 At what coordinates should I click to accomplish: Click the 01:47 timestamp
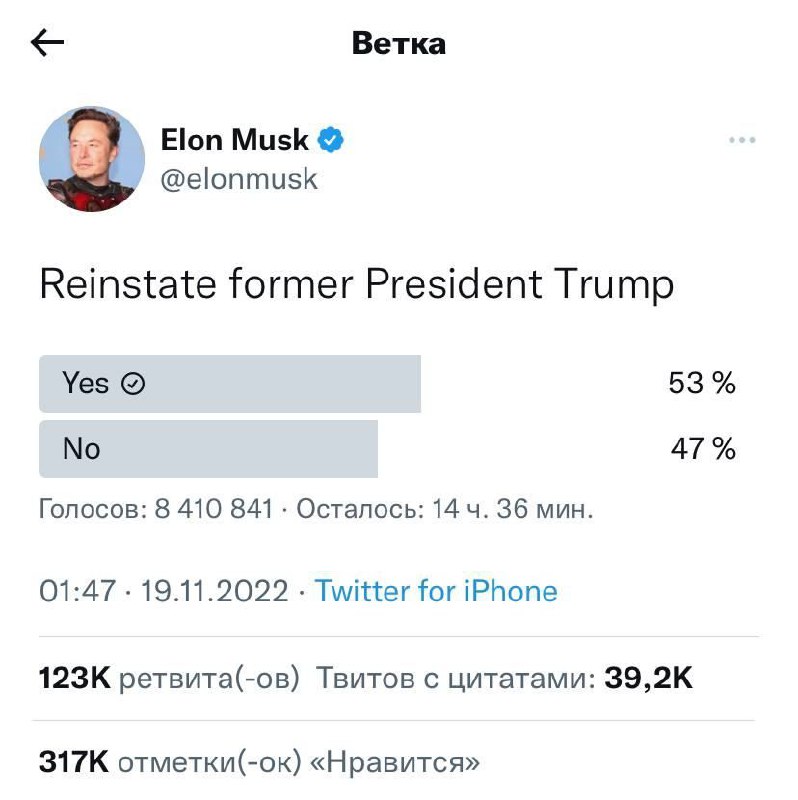tap(78, 591)
